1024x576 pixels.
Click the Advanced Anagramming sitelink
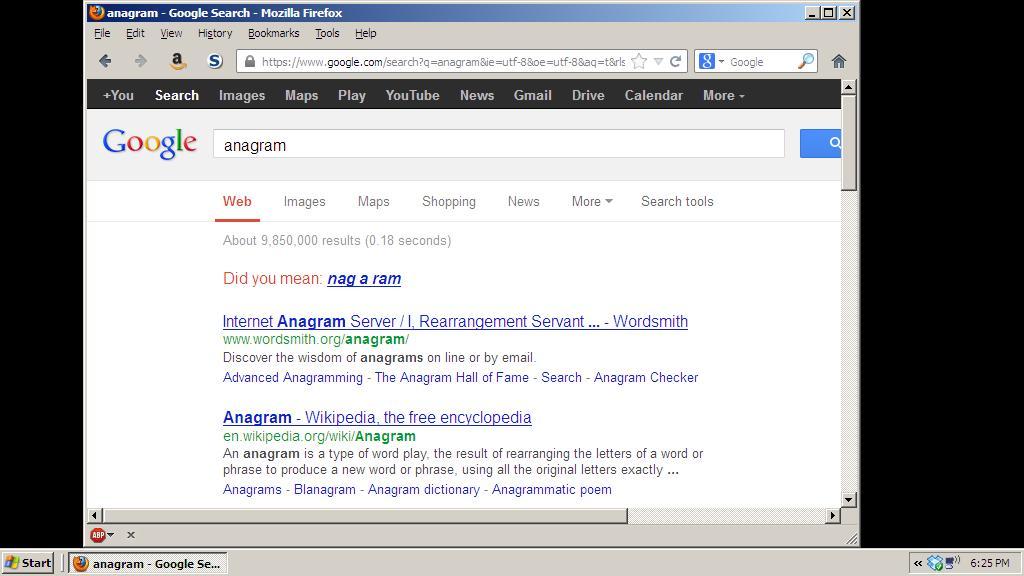coord(293,377)
